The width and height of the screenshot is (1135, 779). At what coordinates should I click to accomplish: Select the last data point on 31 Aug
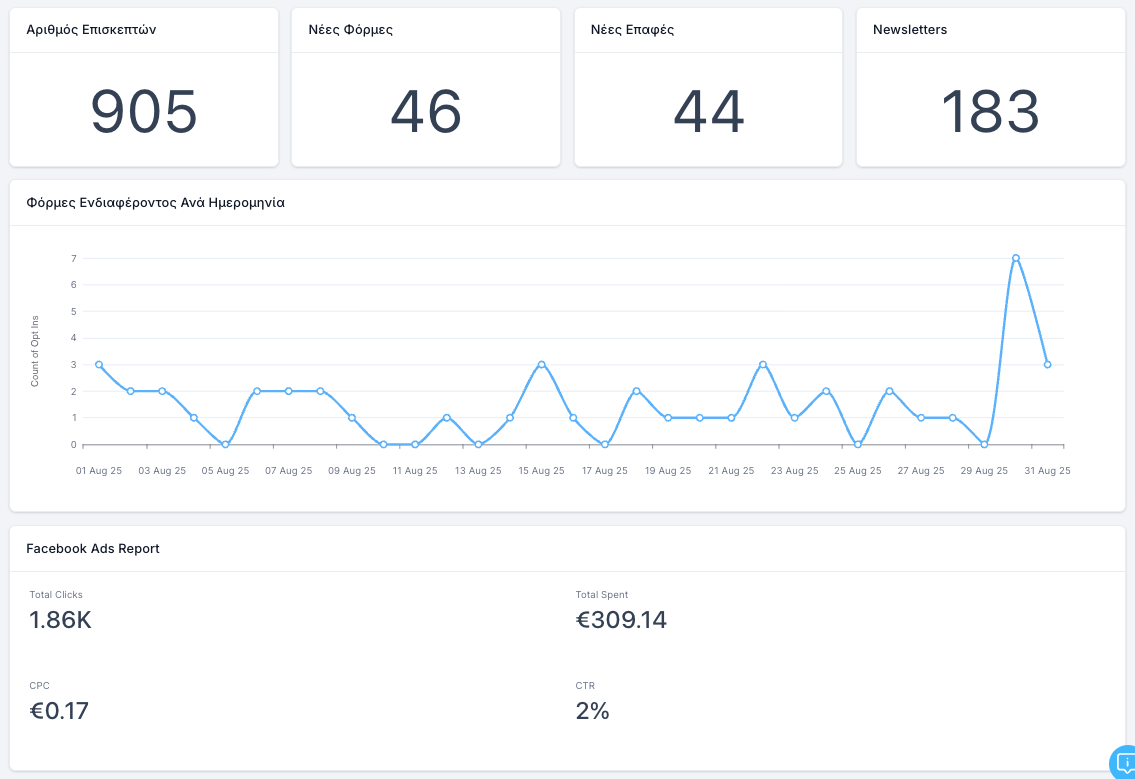[1047, 365]
